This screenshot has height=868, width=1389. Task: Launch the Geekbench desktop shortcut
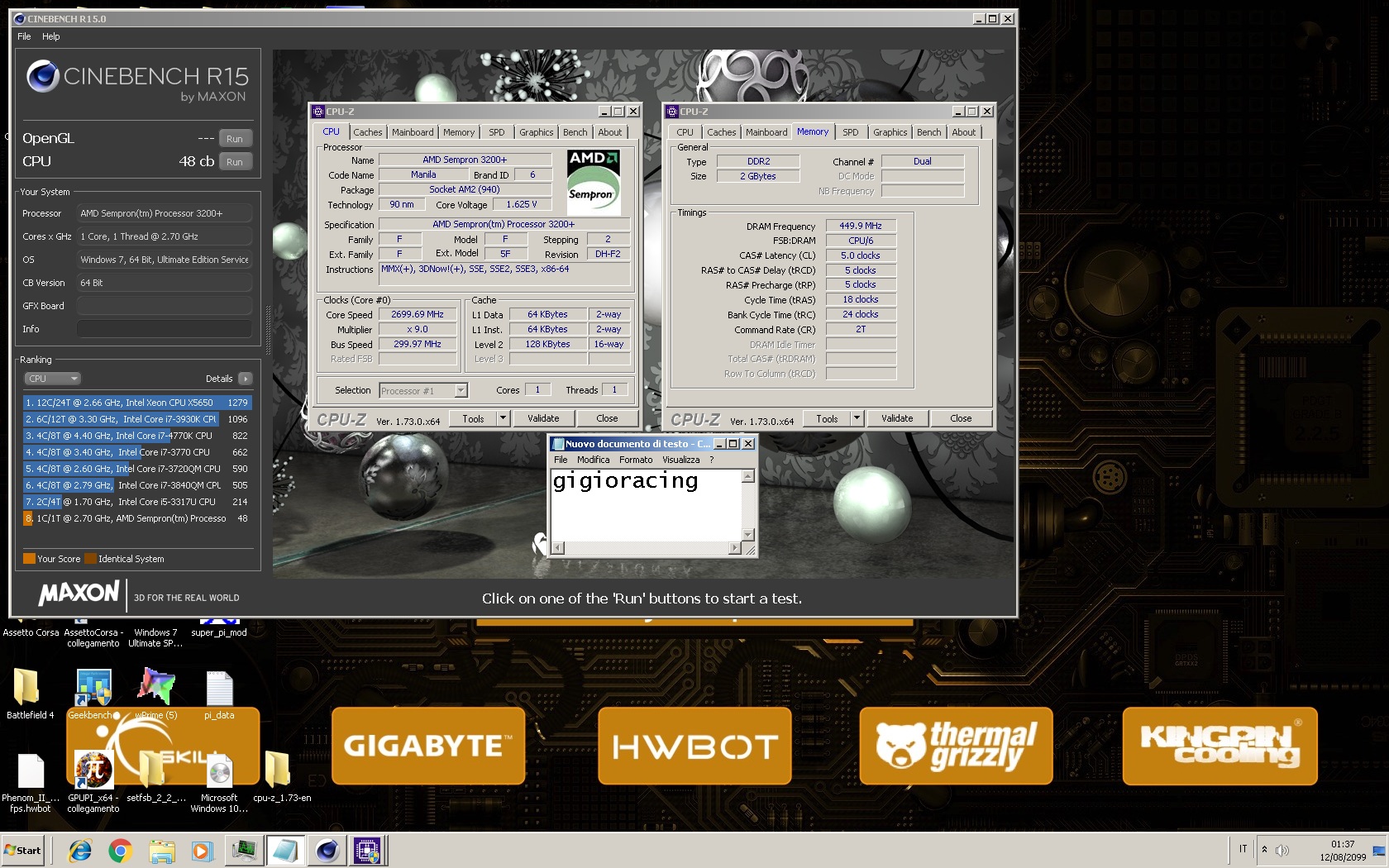click(93, 688)
